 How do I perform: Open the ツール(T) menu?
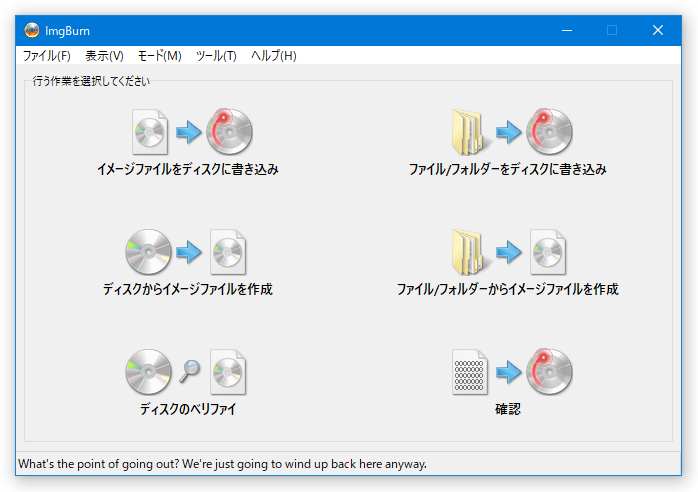216,56
